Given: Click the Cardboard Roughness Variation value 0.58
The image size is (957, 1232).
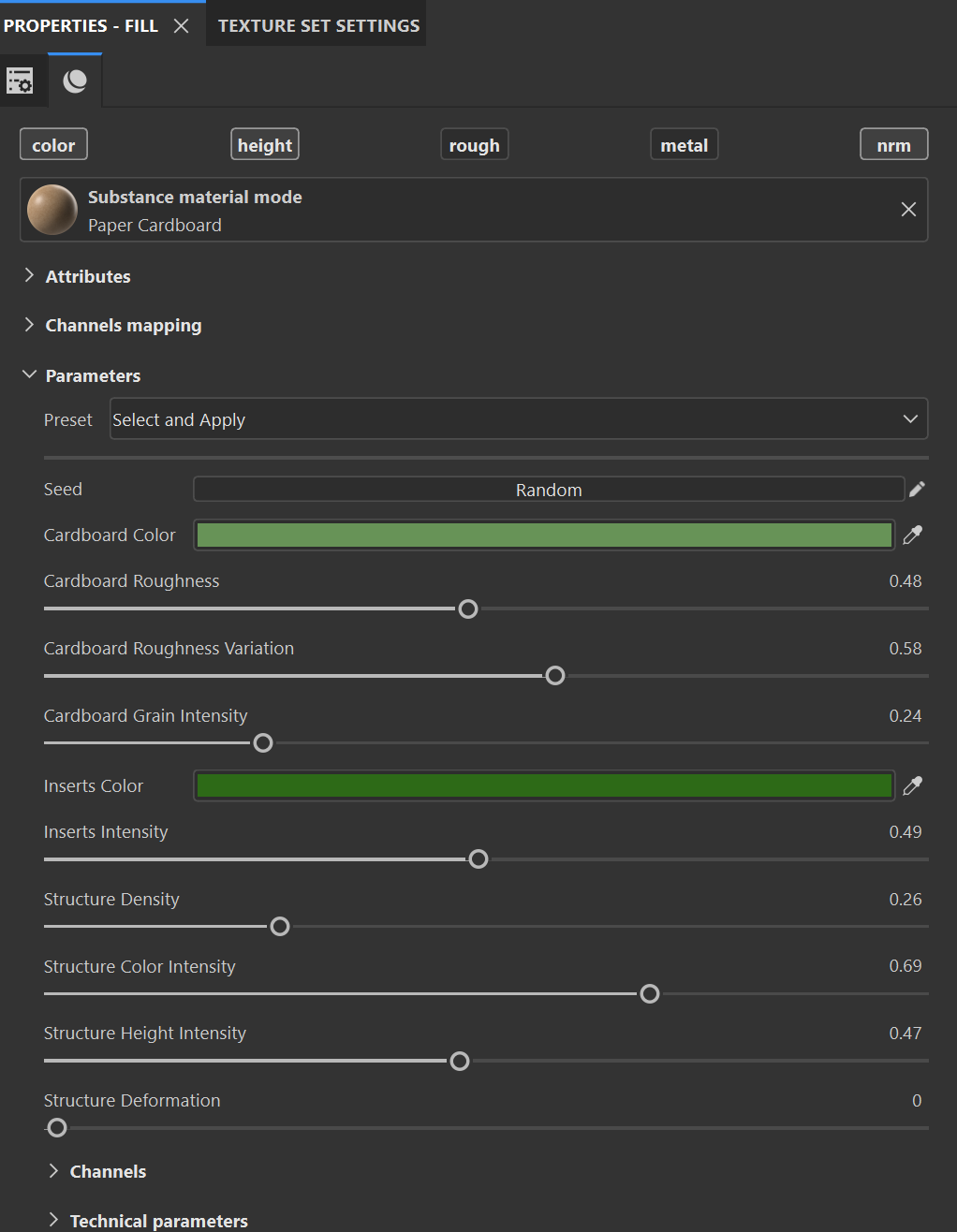Looking at the screenshot, I should coord(905,649).
